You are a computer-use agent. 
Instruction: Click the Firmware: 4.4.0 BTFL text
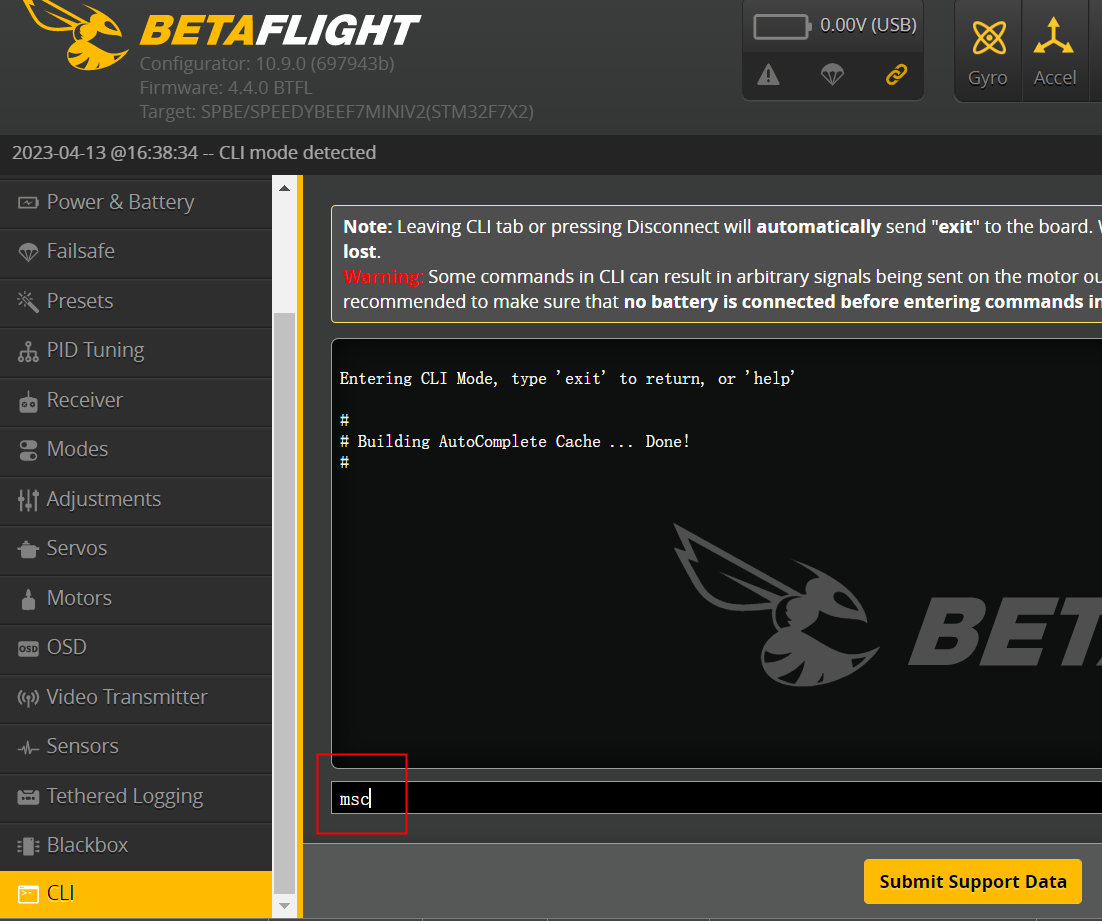(226, 87)
